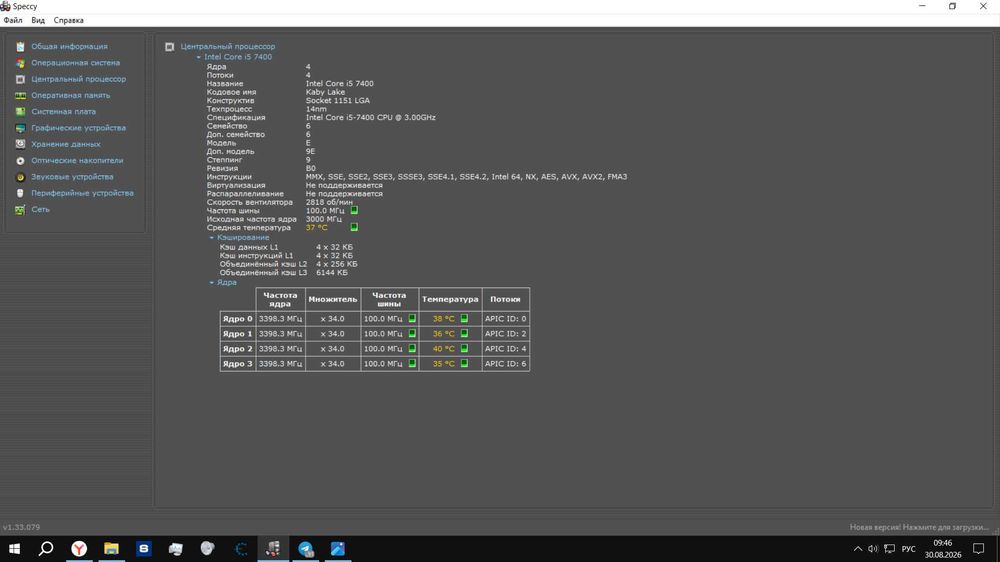Click the volume speaker tray icon
Image resolution: width=1000 pixels, height=562 pixels.
pos(873,549)
